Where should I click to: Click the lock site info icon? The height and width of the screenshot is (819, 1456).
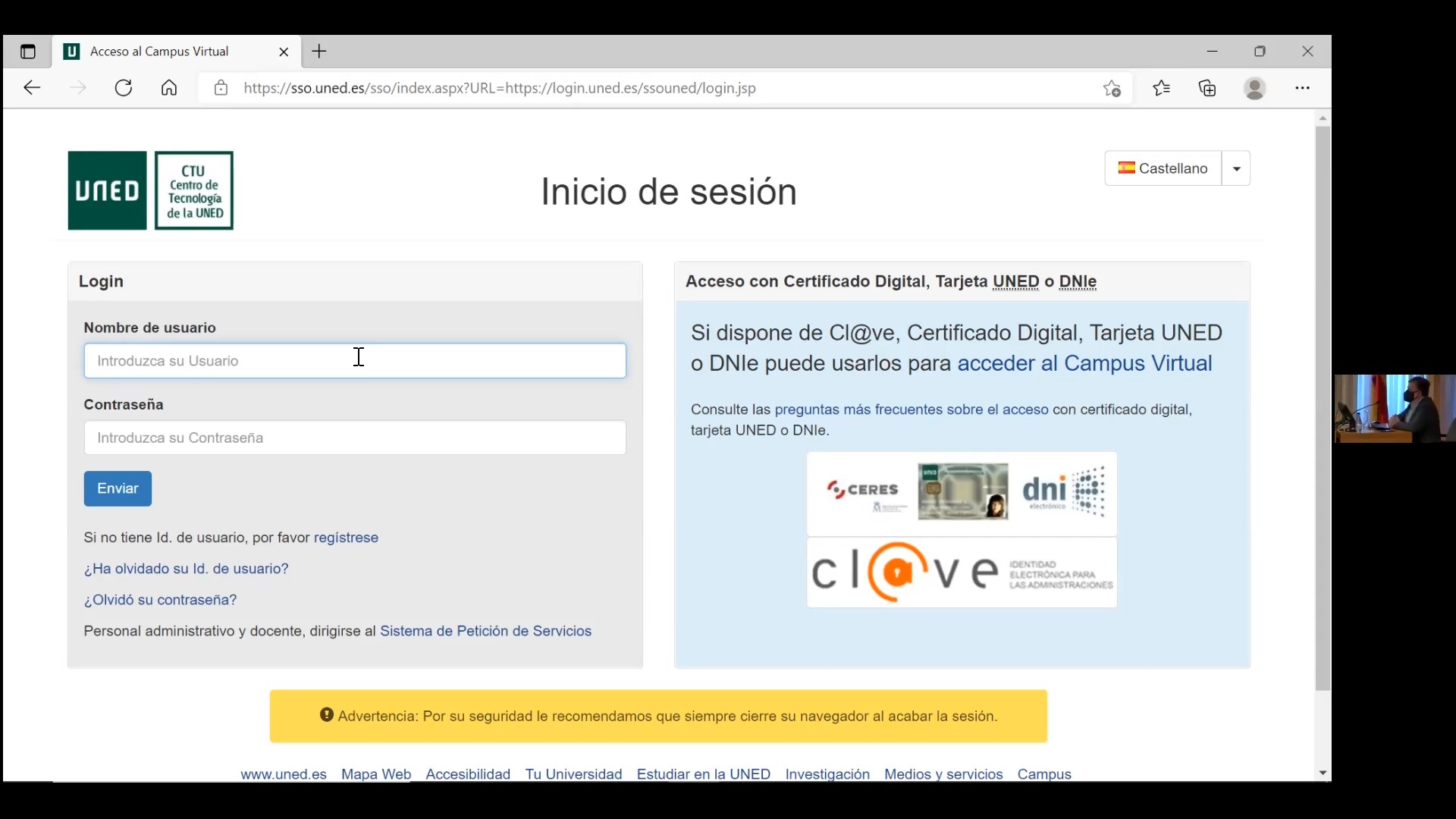pyautogui.click(x=221, y=88)
